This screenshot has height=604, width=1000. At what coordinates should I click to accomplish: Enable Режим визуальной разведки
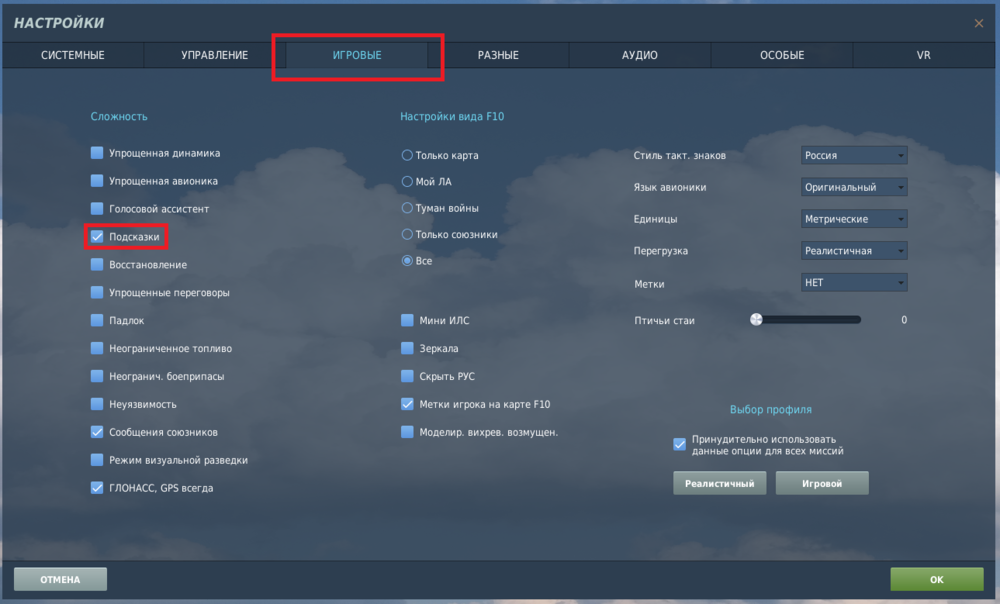click(x=97, y=460)
